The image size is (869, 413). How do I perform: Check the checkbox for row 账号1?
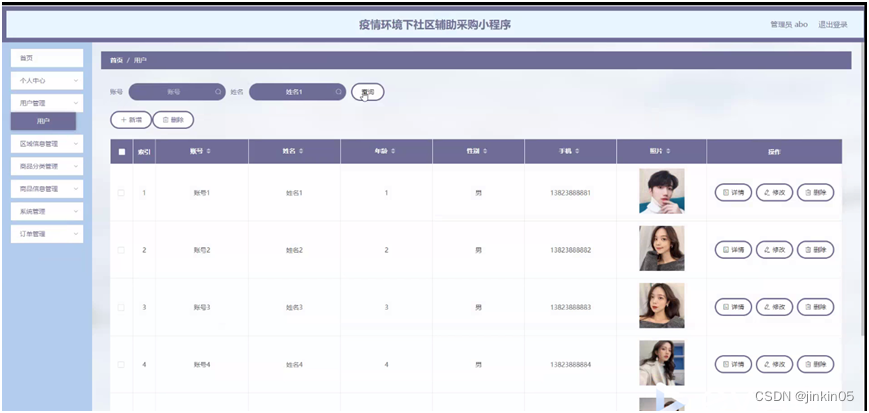pos(121,193)
